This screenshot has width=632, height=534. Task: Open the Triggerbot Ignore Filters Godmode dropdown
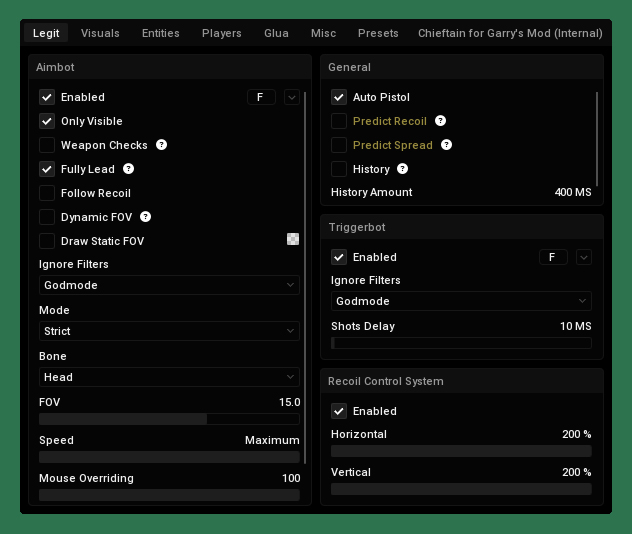461,301
